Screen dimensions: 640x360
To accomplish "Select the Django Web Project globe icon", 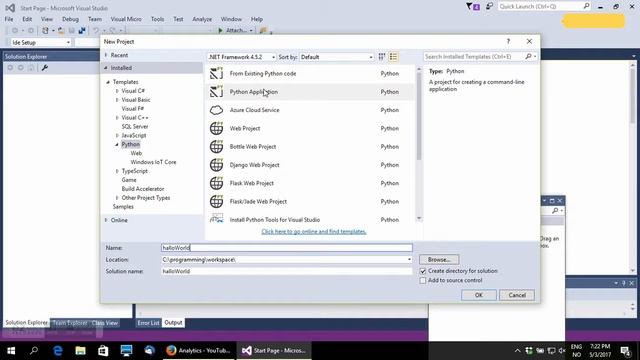I will click(216, 165).
